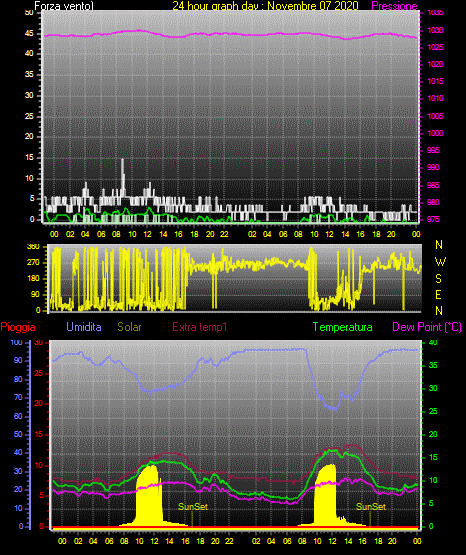Click 990 on the pressure axis
The height and width of the screenshot is (555, 466).
coord(433,167)
